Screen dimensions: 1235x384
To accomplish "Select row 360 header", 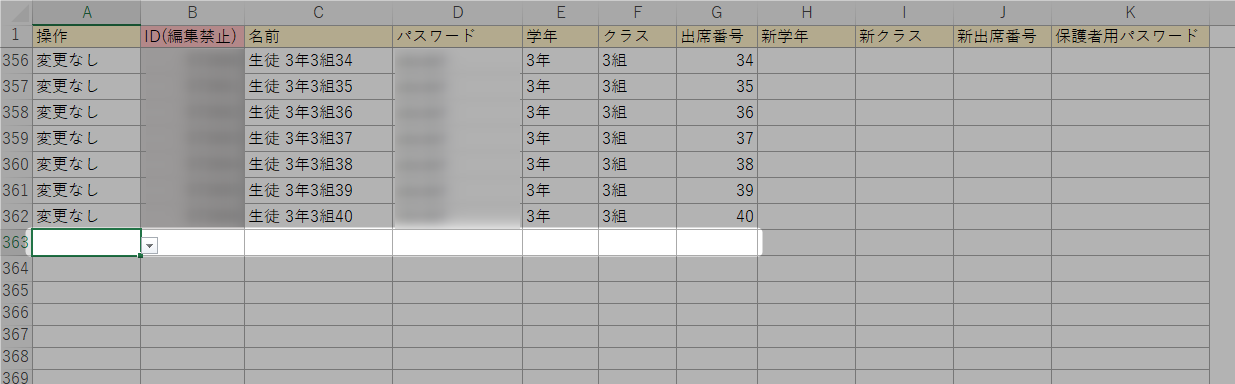I will [16, 164].
